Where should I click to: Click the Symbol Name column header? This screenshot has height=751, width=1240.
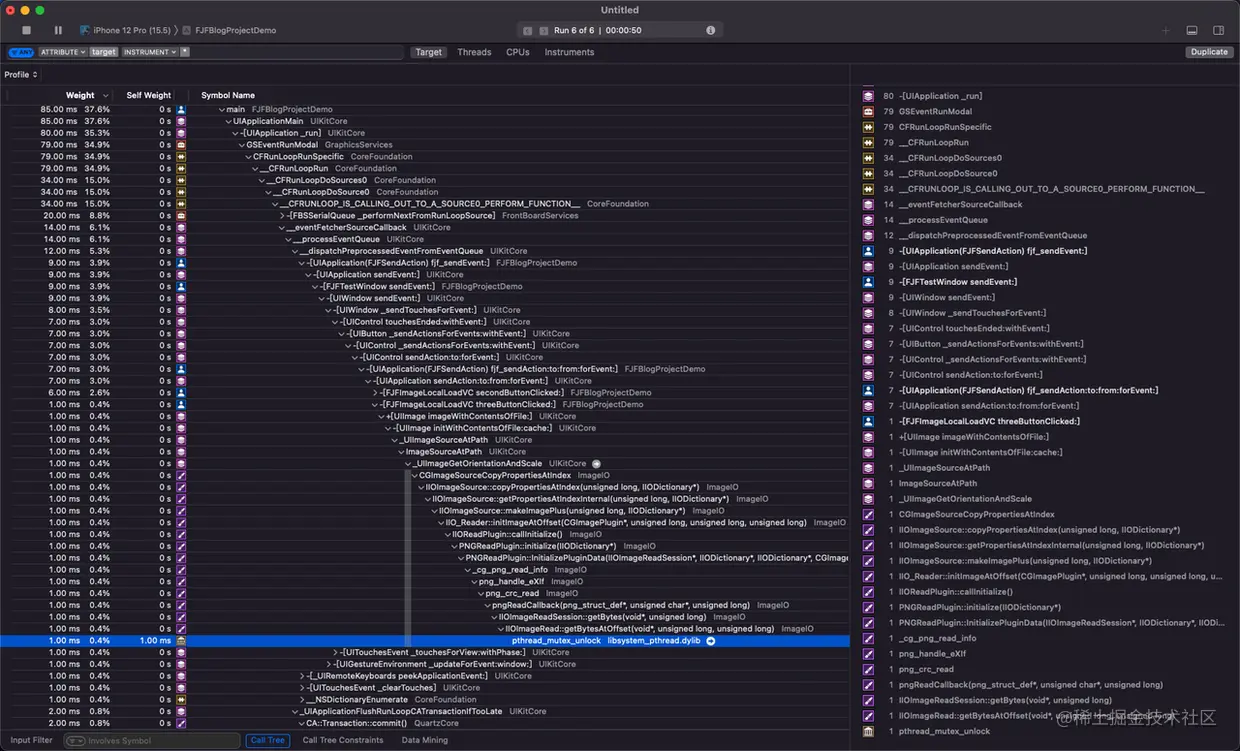coord(228,96)
